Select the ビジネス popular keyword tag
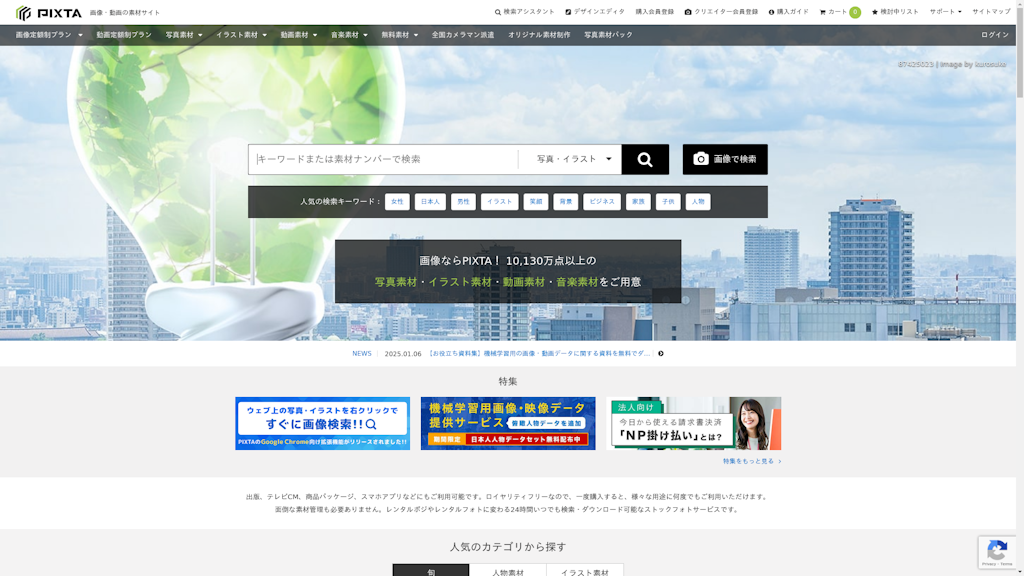Screen dimensions: 1024x576 click(602, 202)
